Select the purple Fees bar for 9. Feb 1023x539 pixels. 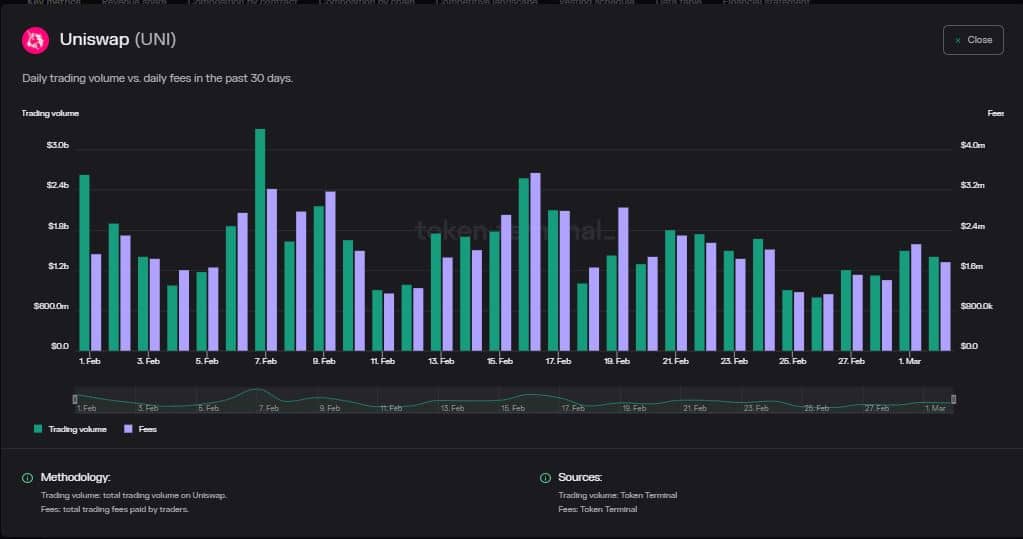[330, 271]
